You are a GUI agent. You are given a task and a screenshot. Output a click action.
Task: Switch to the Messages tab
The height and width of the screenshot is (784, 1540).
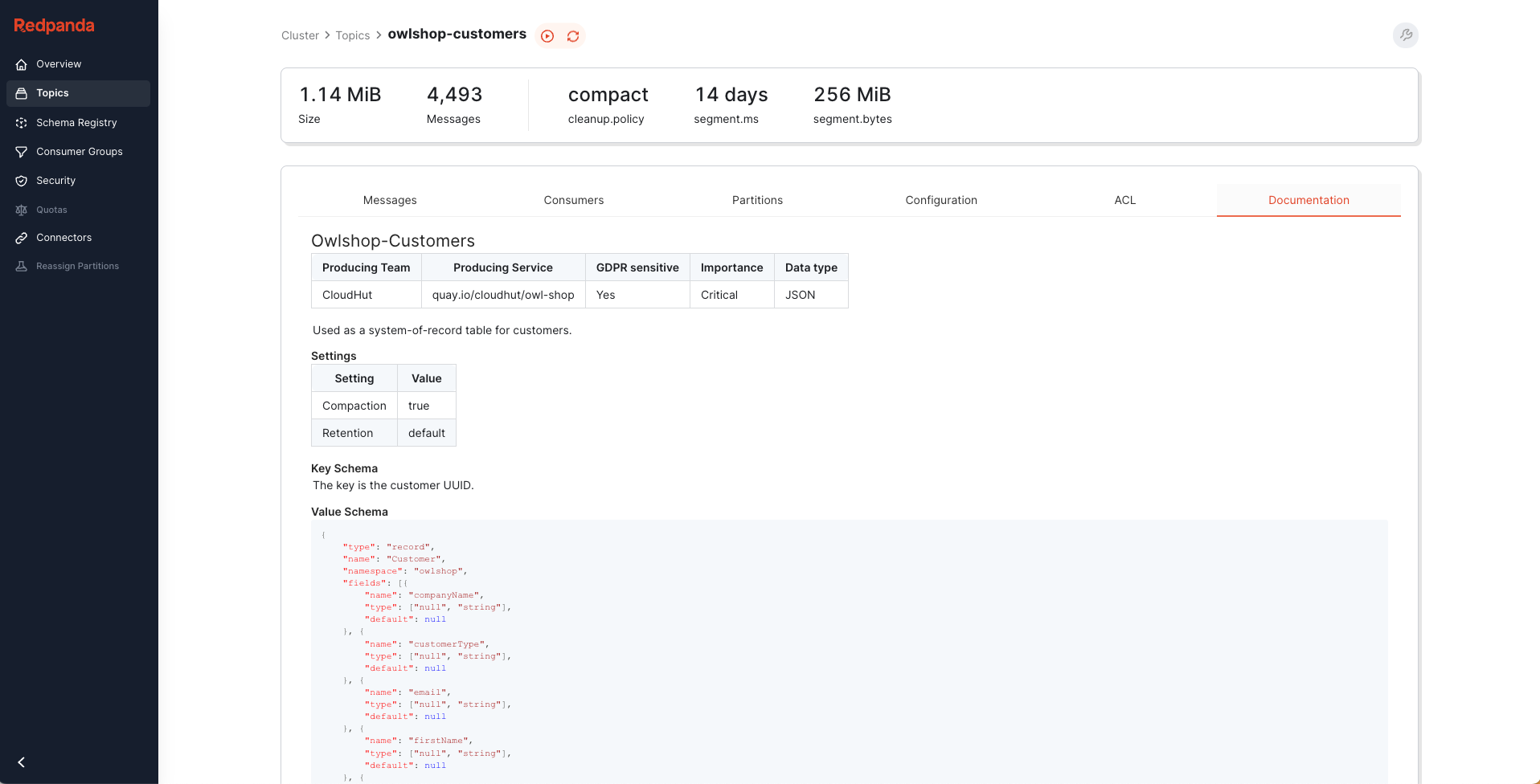tap(390, 200)
